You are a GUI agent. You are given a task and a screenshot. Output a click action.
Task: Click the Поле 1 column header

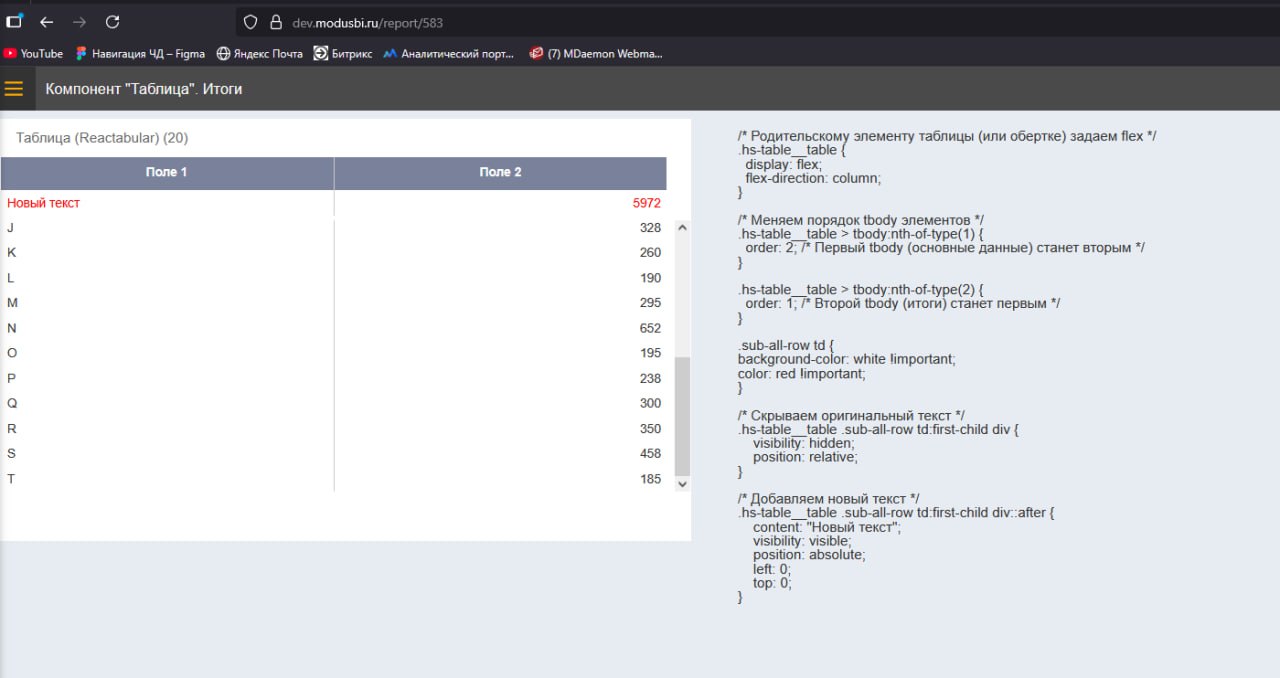[x=167, y=173]
